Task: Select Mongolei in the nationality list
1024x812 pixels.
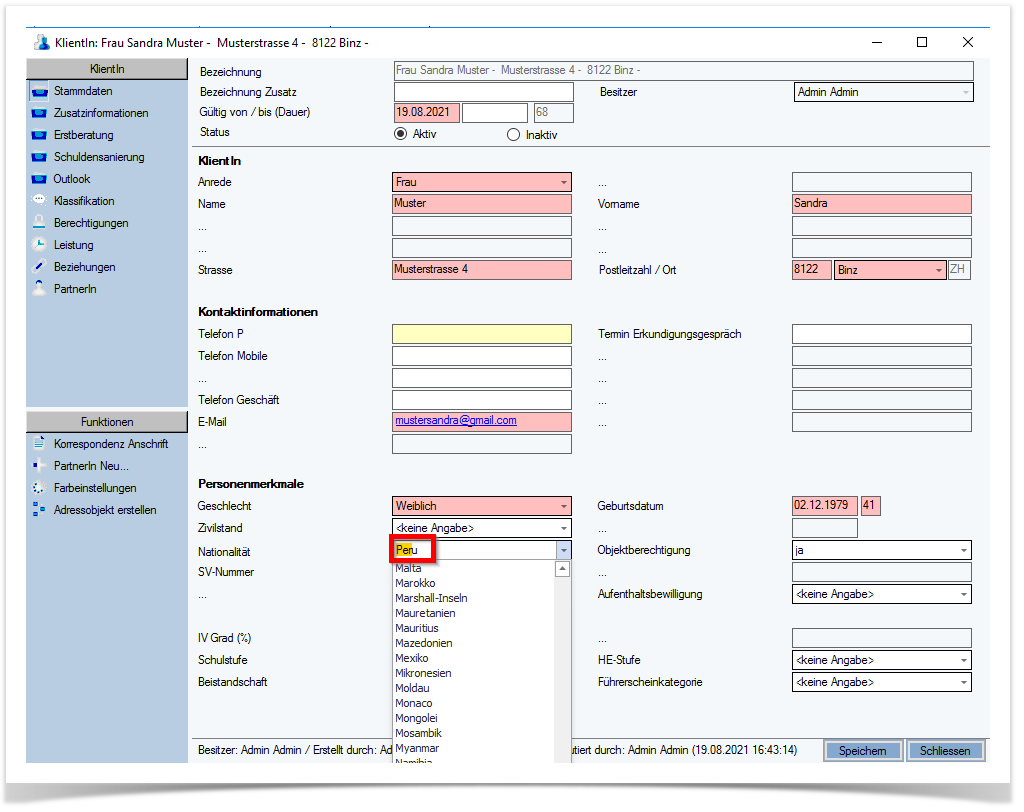Action: (473, 719)
